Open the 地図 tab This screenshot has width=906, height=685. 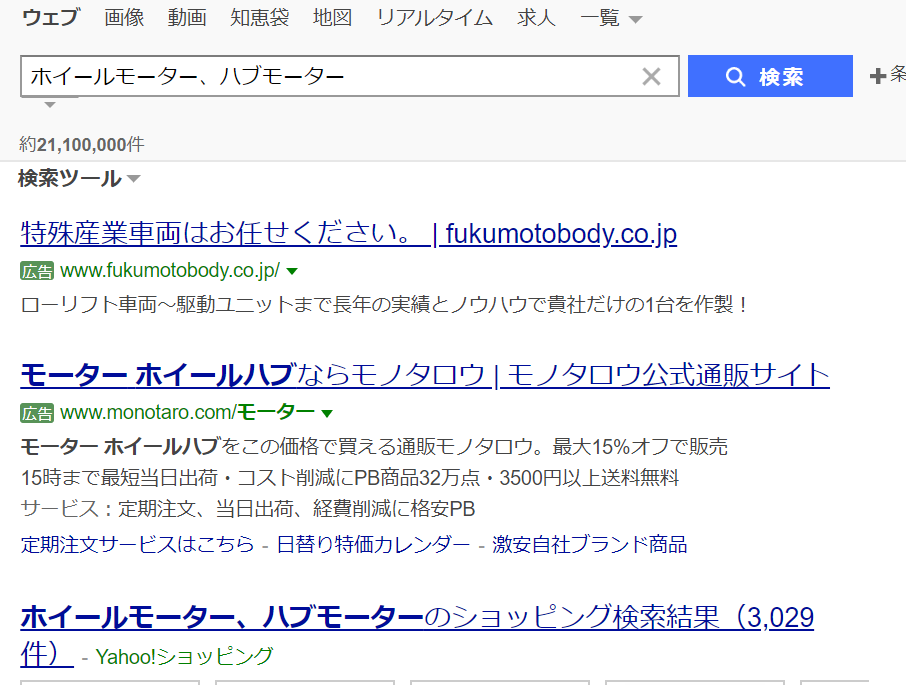coord(332,17)
